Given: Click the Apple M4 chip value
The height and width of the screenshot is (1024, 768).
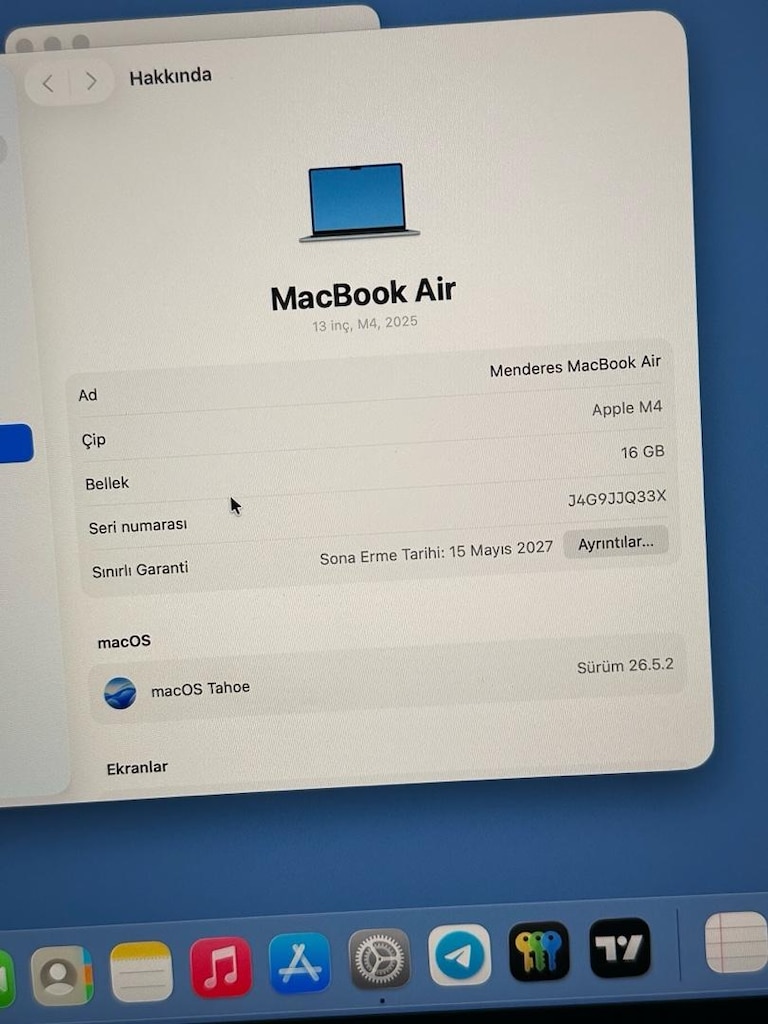Looking at the screenshot, I should tap(627, 408).
